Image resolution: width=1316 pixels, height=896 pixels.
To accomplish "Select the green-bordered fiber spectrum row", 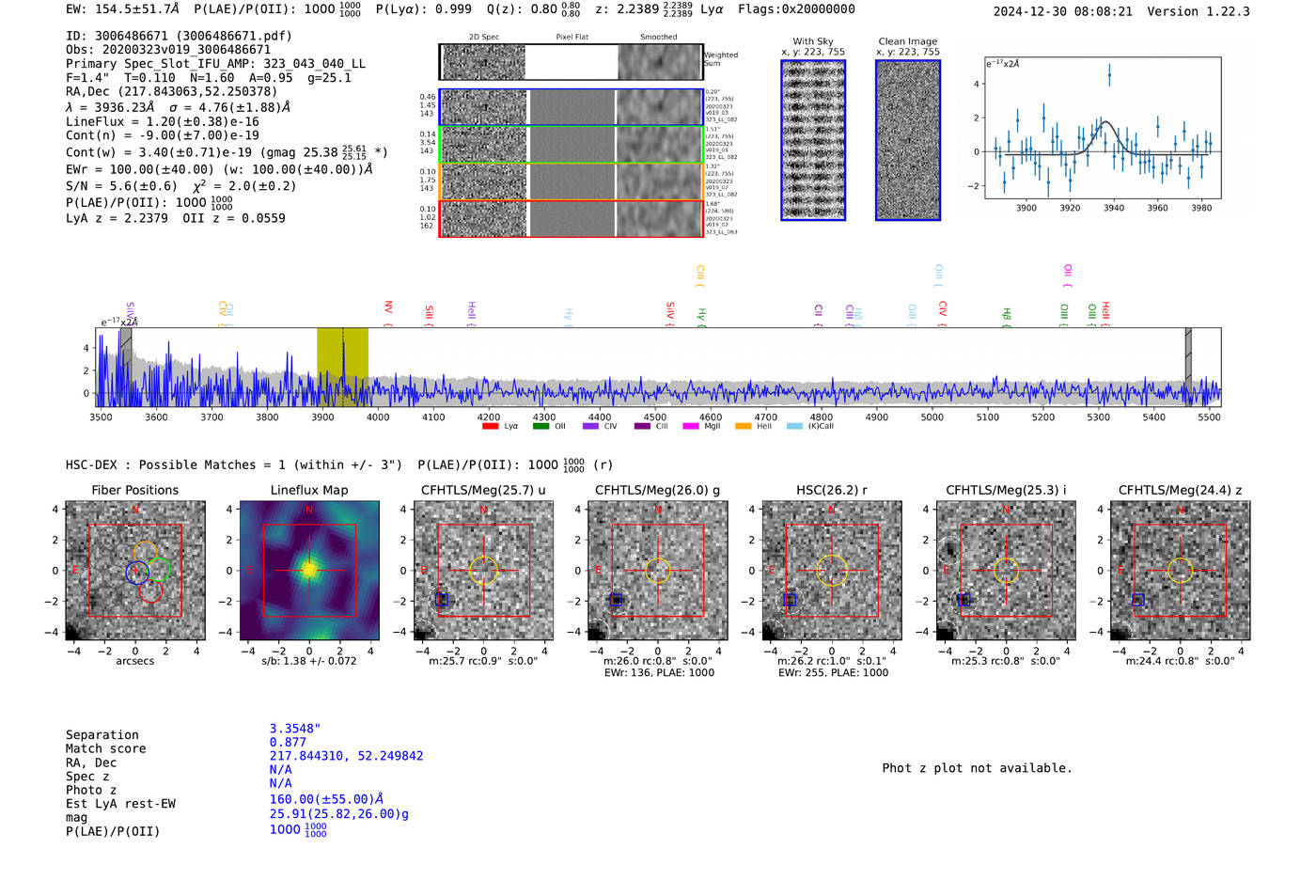I will (x=571, y=145).
